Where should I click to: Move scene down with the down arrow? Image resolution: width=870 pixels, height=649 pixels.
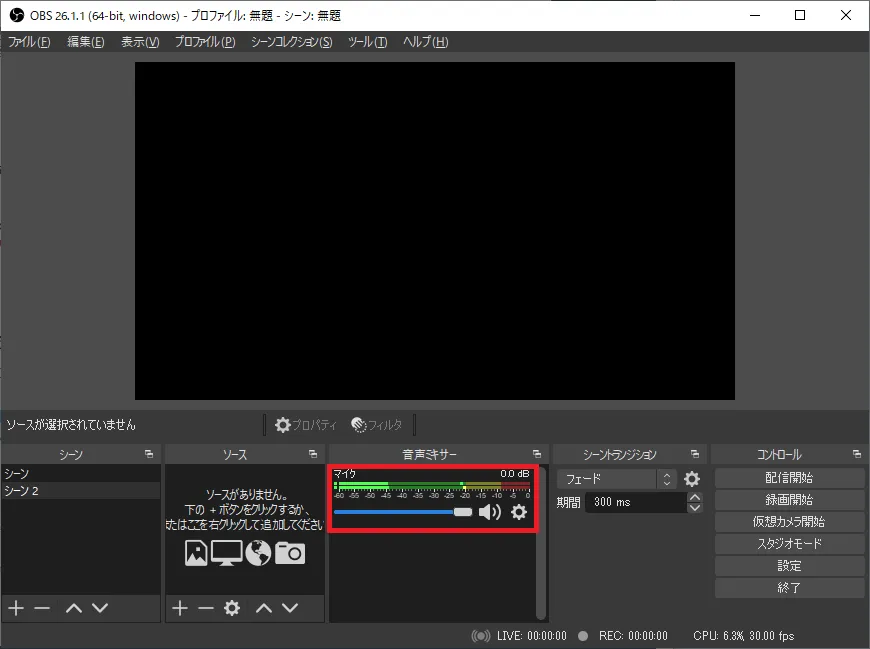[100, 609]
